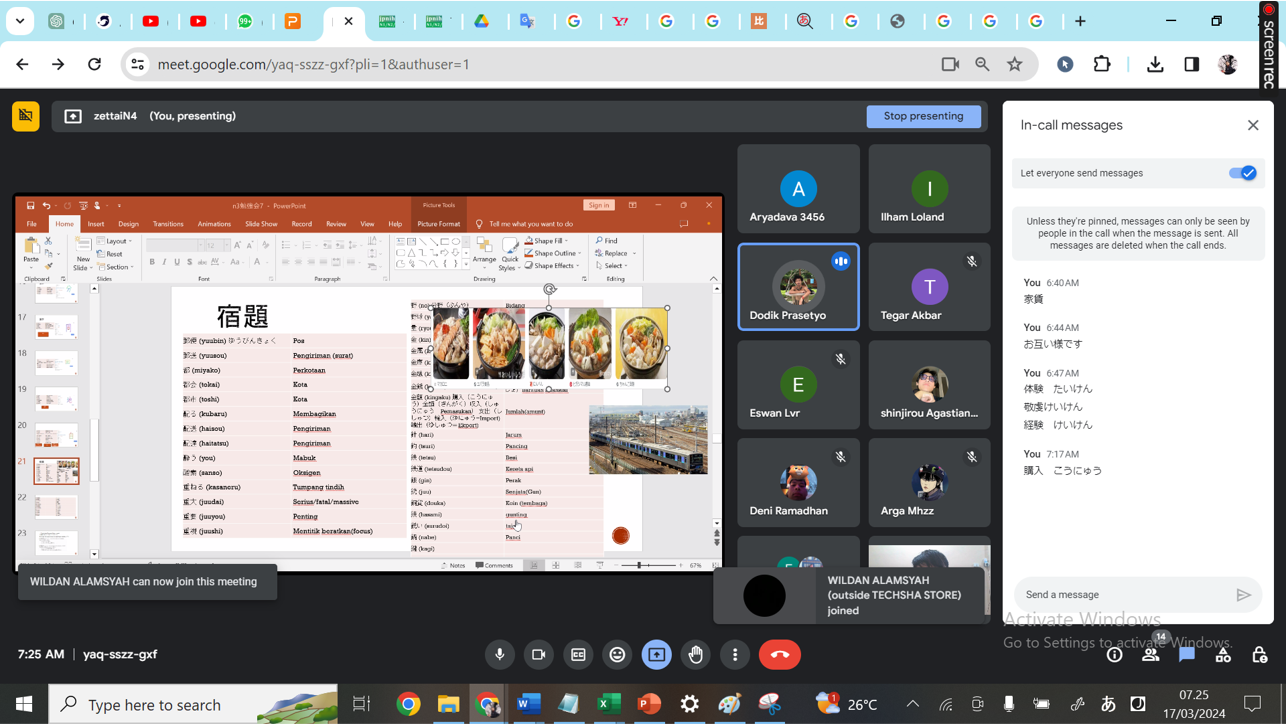The height and width of the screenshot is (724, 1286).
Task: Raise hand in the meeting
Action: [x=696, y=654]
